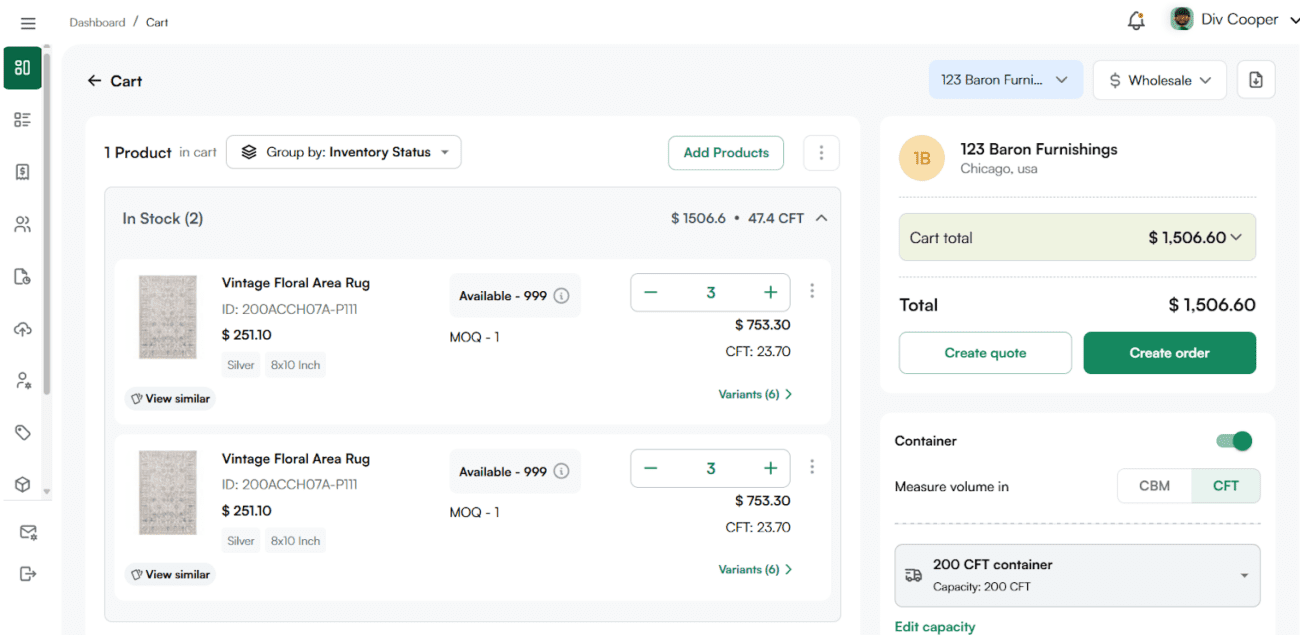Select CFT volume unit
The width and height of the screenshot is (1300, 635).
pos(1225,486)
